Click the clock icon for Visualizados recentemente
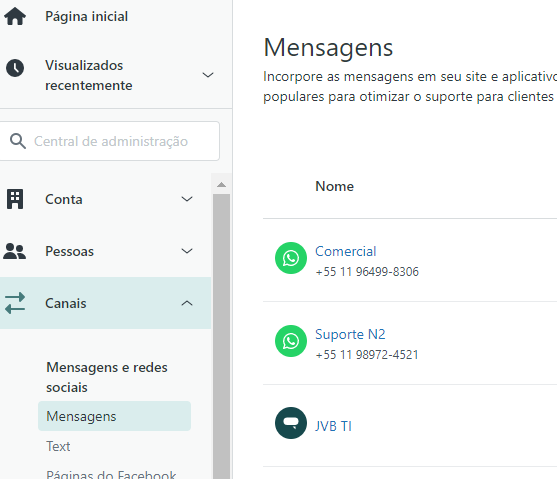This screenshot has width=557, height=479. click(15, 68)
